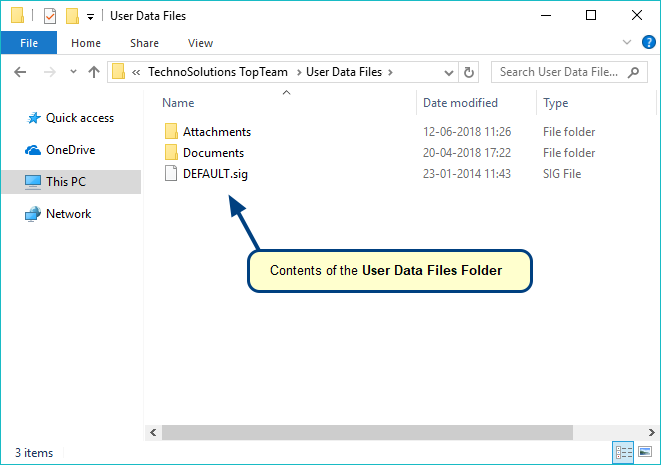Open recent locations dropdown arrow
The width and height of the screenshot is (661, 465).
71,72
